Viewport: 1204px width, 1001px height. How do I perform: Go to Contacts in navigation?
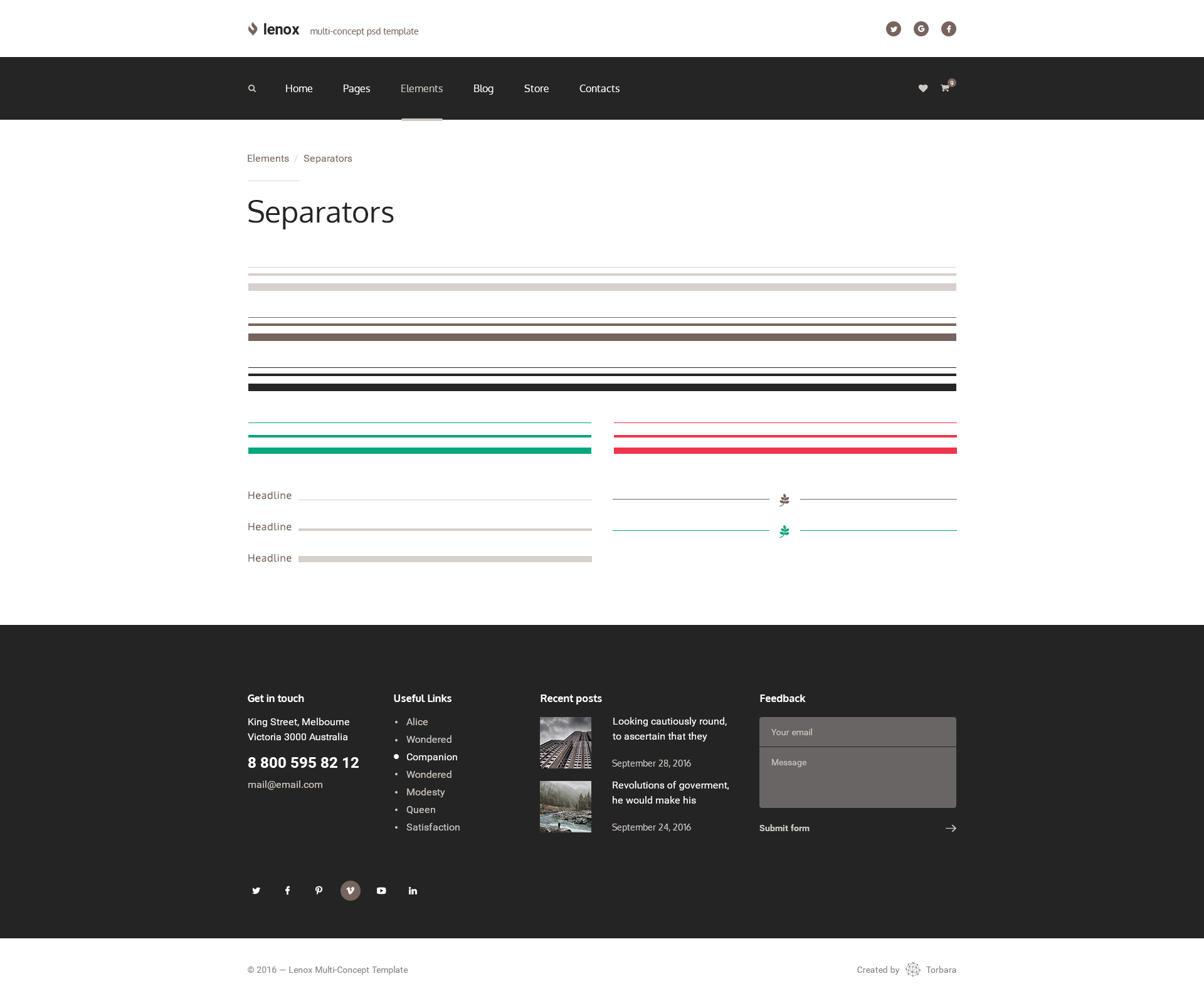(599, 88)
